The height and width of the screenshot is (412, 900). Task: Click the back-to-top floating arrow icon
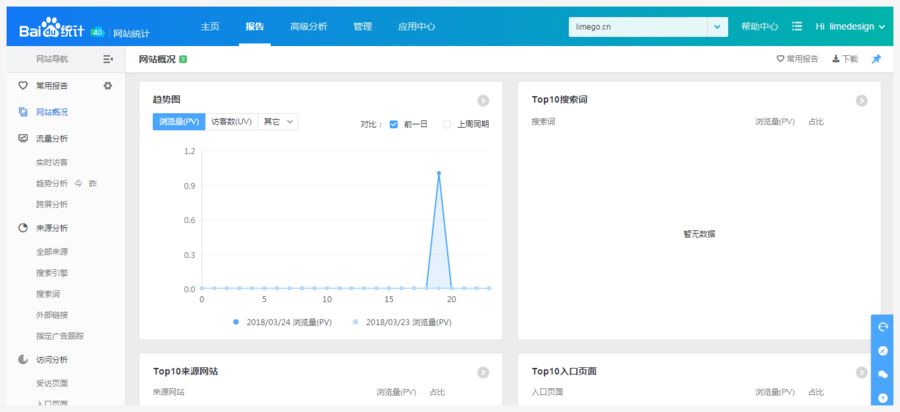tap(883, 398)
